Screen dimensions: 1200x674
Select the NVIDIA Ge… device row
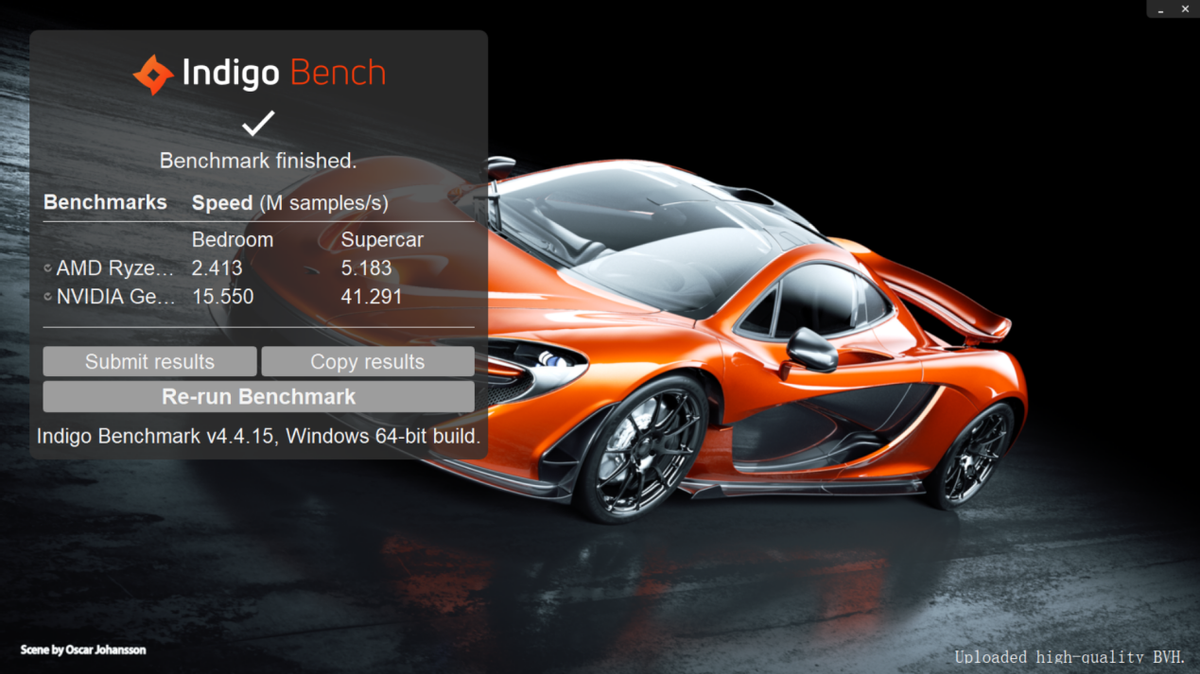(259, 297)
